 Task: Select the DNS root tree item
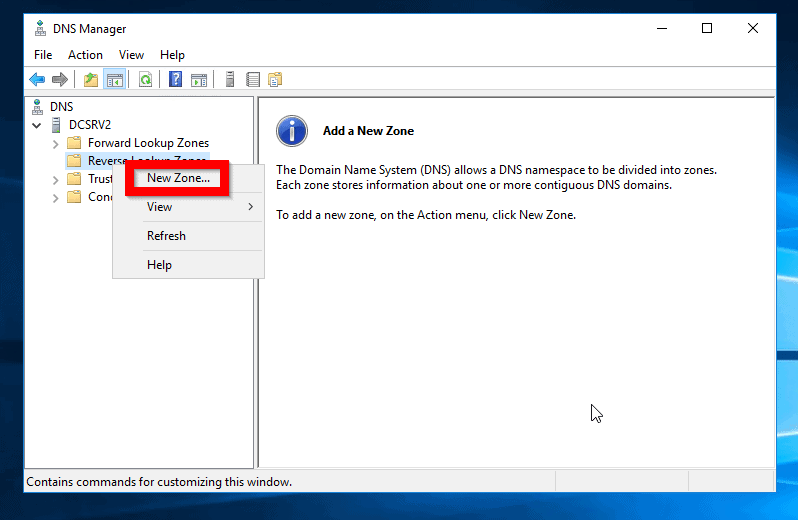pyautogui.click(x=62, y=107)
